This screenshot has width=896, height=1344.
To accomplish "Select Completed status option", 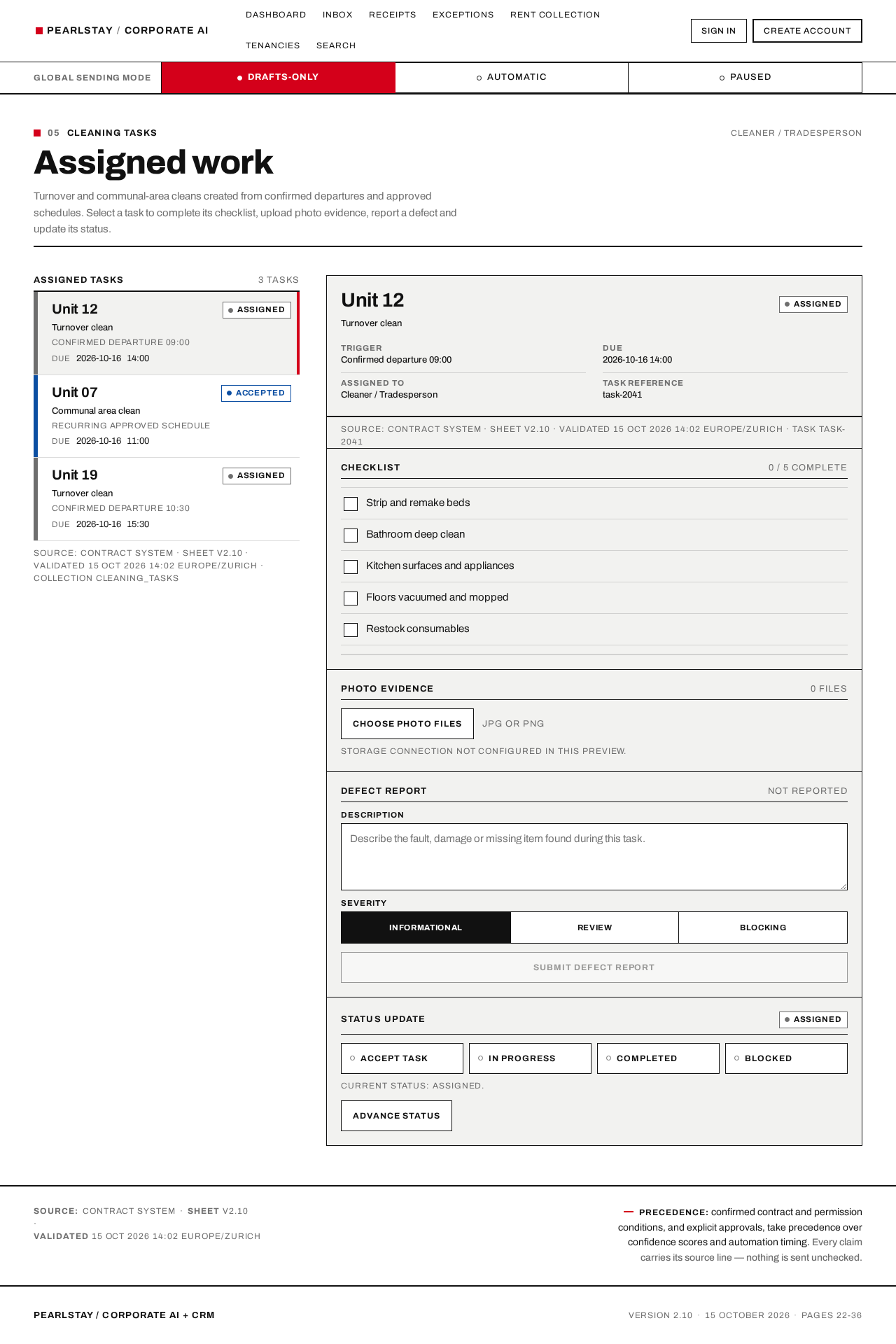I will (x=658, y=1058).
